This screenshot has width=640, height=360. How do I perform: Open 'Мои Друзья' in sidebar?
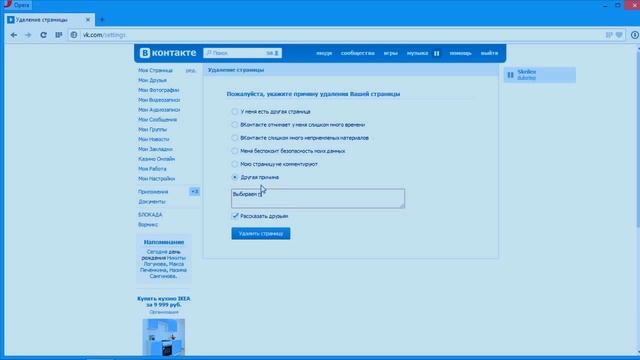(152, 80)
